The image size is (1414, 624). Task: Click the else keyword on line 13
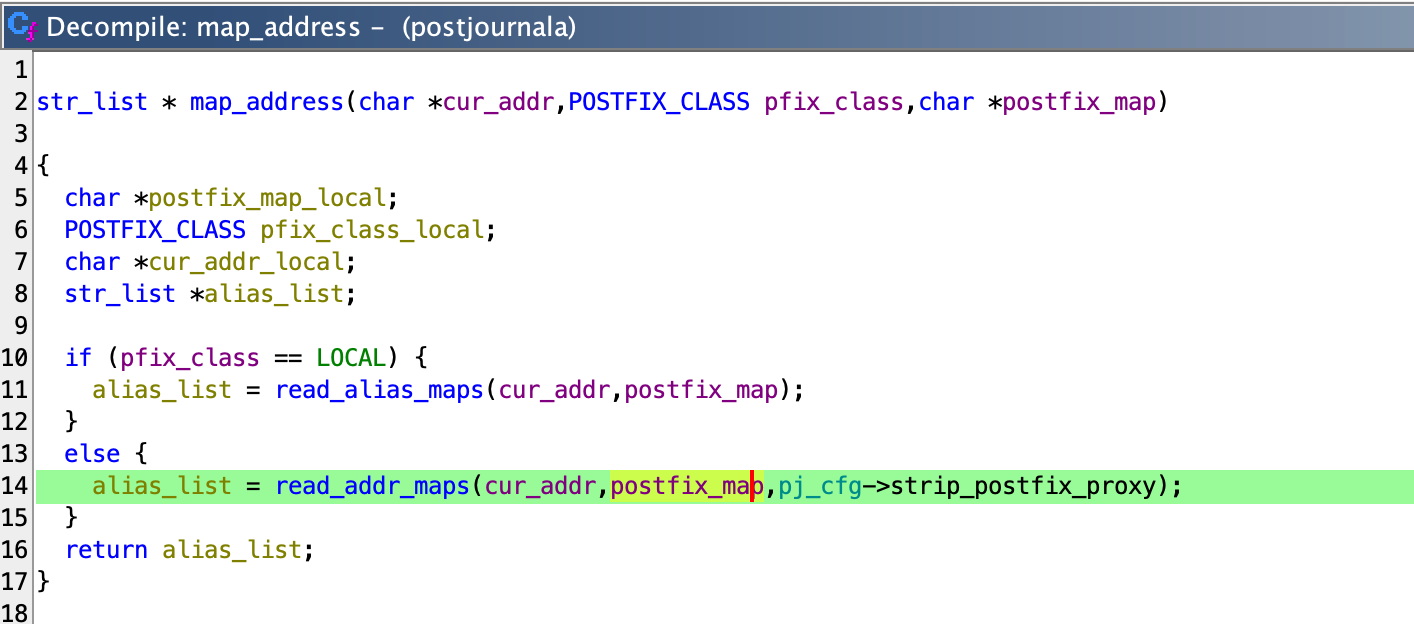[x=92, y=454]
